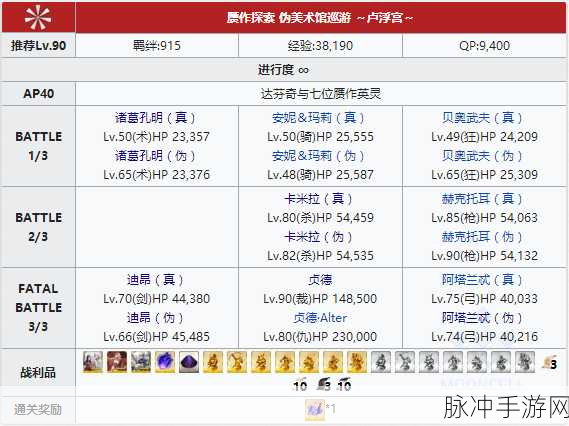Open 贝奥武夫（真）link

(483, 118)
